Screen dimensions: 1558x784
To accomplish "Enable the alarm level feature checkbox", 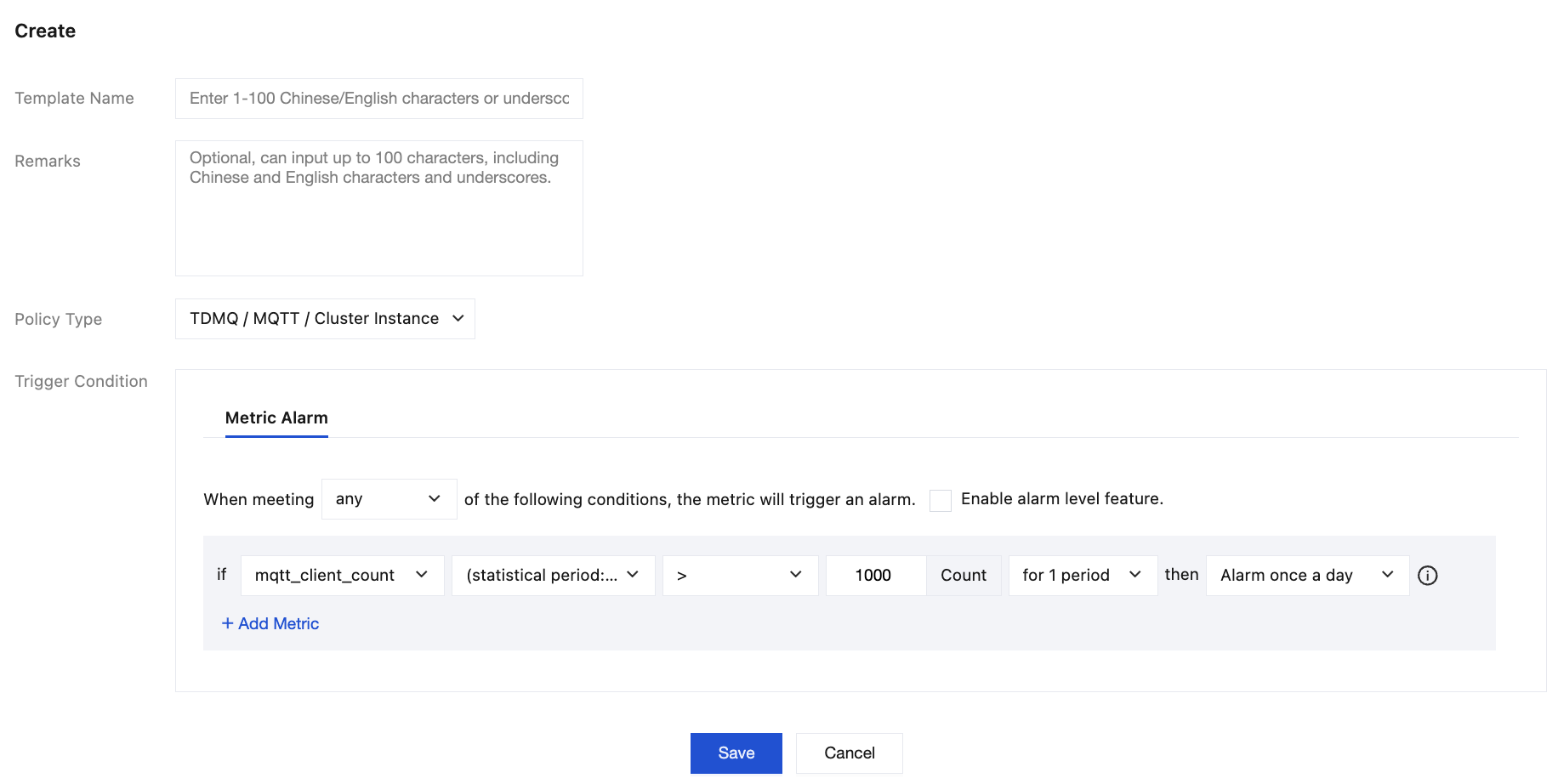I will click(x=940, y=500).
